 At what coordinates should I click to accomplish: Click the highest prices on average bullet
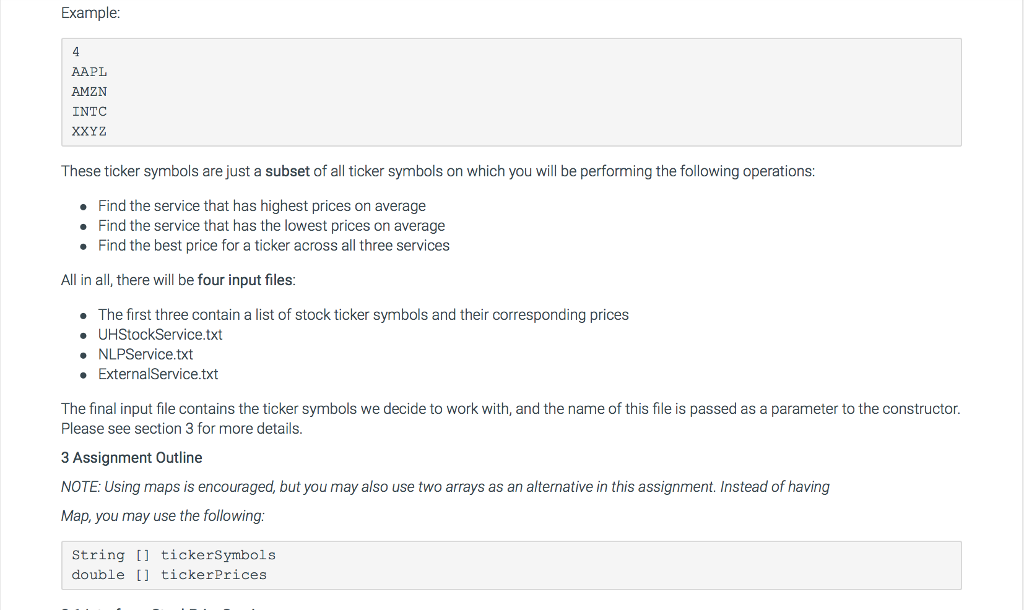pos(262,206)
